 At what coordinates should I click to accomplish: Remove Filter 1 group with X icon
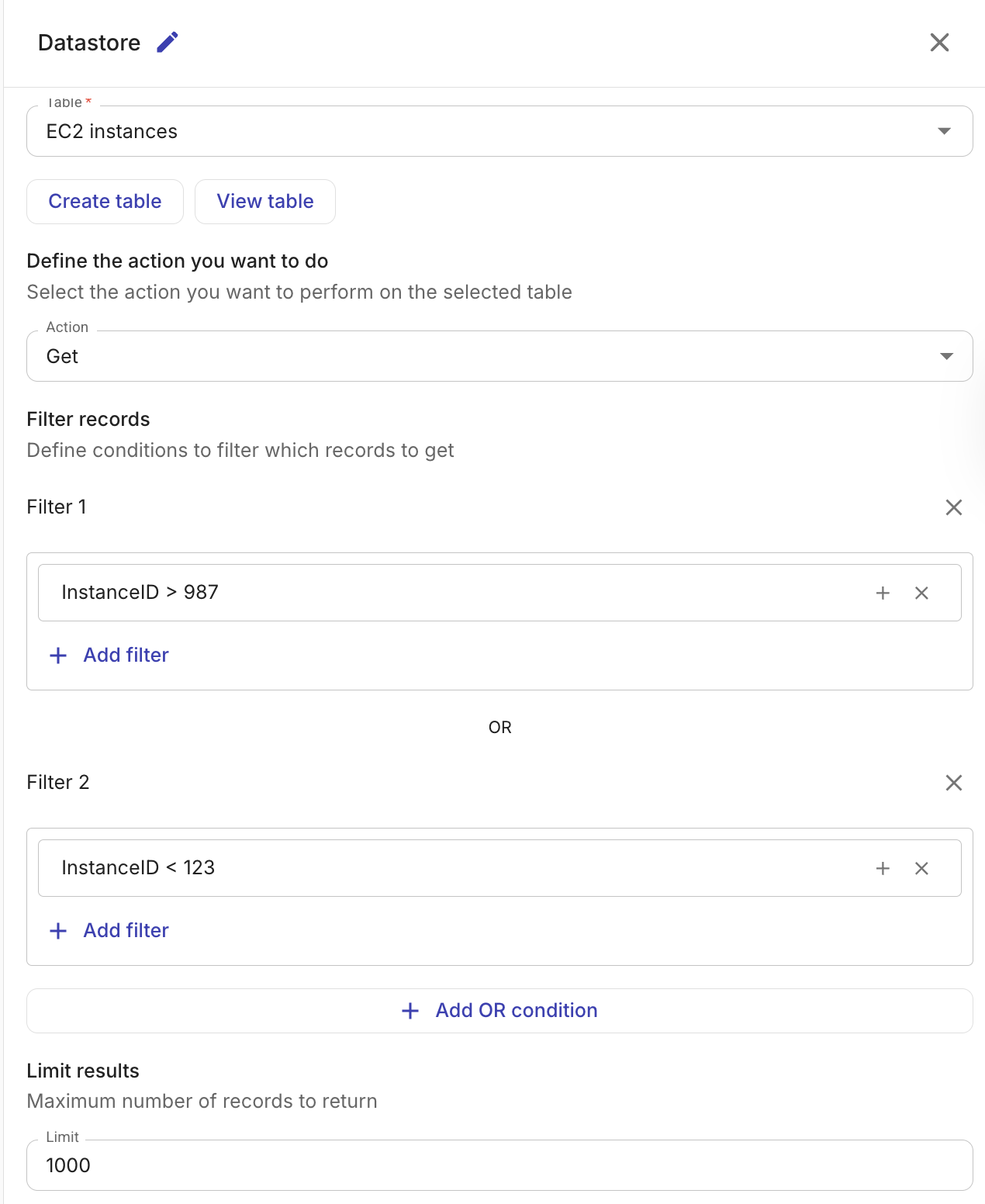coord(953,507)
